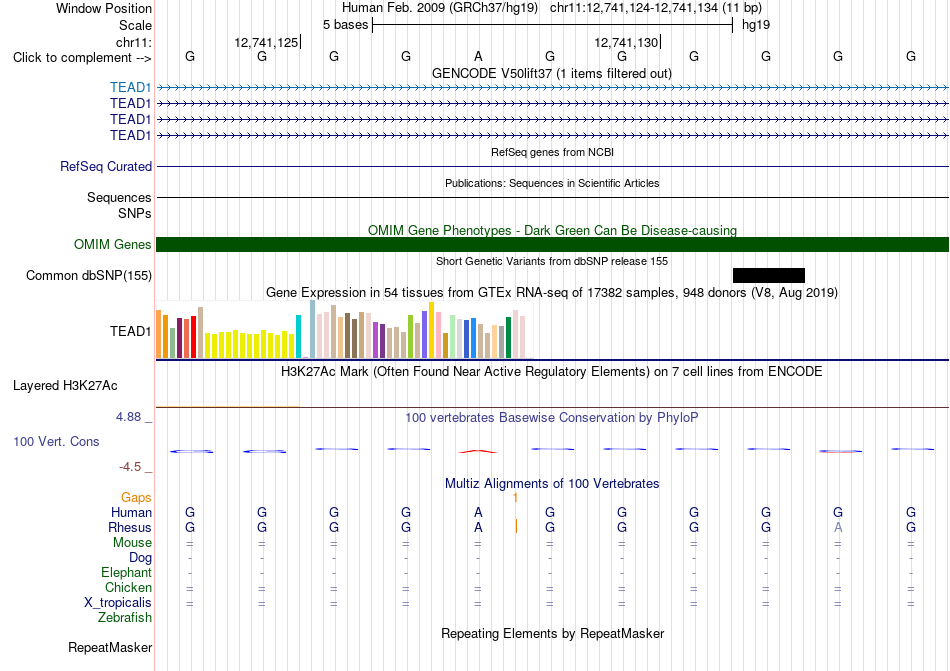Viewport: 950px width, 671px height.
Task: Open the OMIM Genes track label
Action: click(x=113, y=245)
